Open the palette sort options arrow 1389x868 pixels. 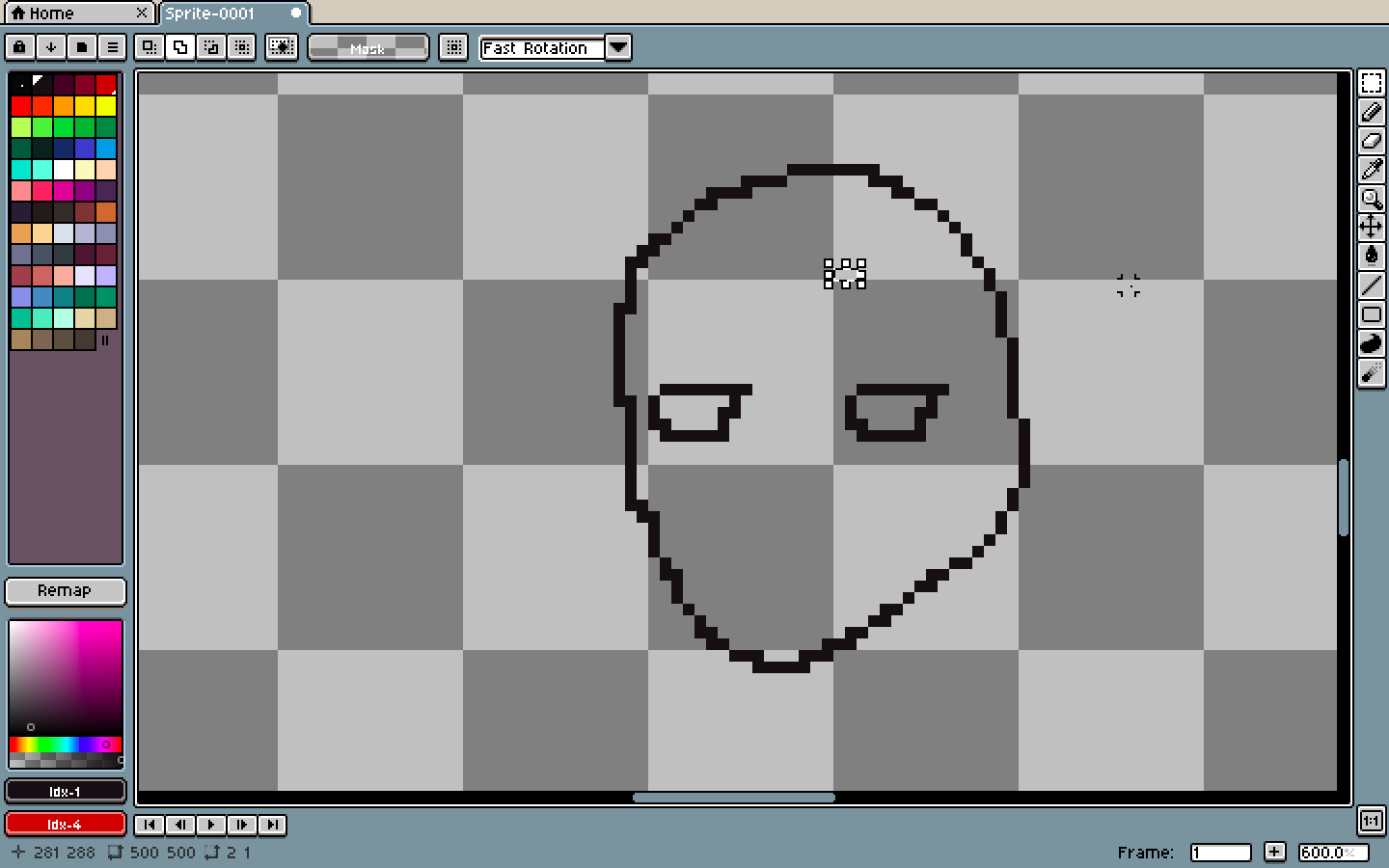point(51,46)
